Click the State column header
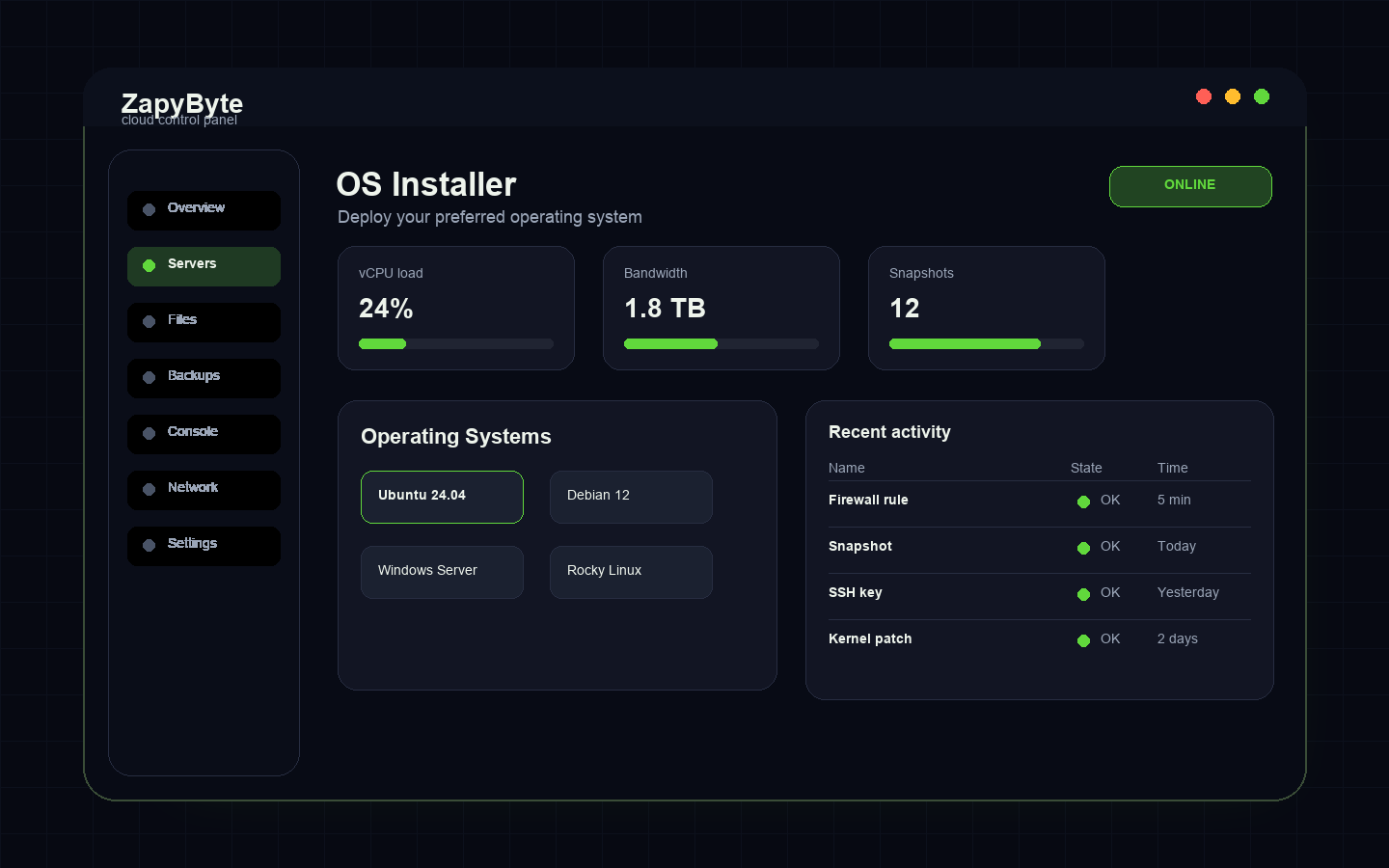 pyautogui.click(x=1086, y=468)
